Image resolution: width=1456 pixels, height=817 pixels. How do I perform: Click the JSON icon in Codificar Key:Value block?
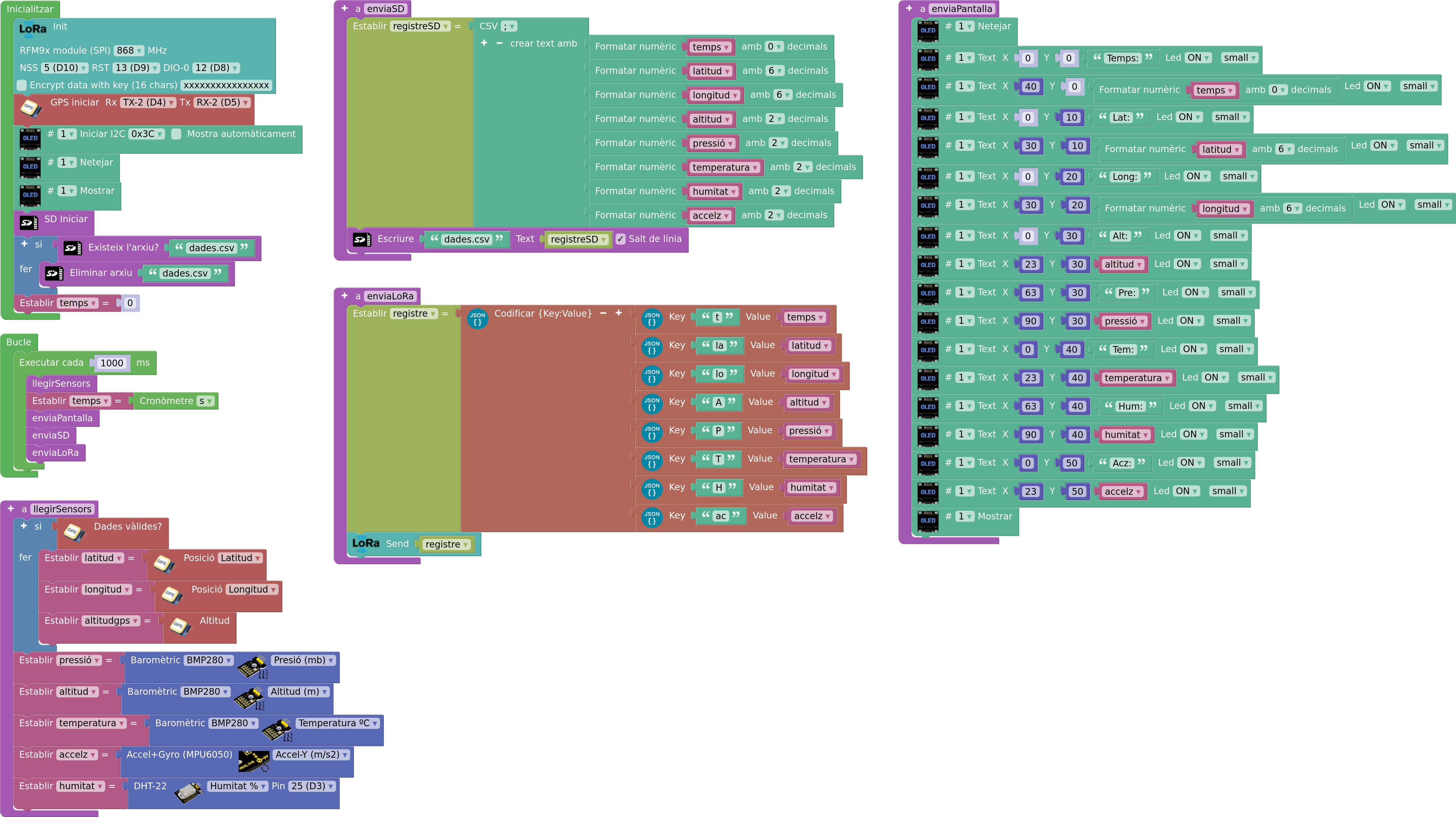click(x=477, y=319)
